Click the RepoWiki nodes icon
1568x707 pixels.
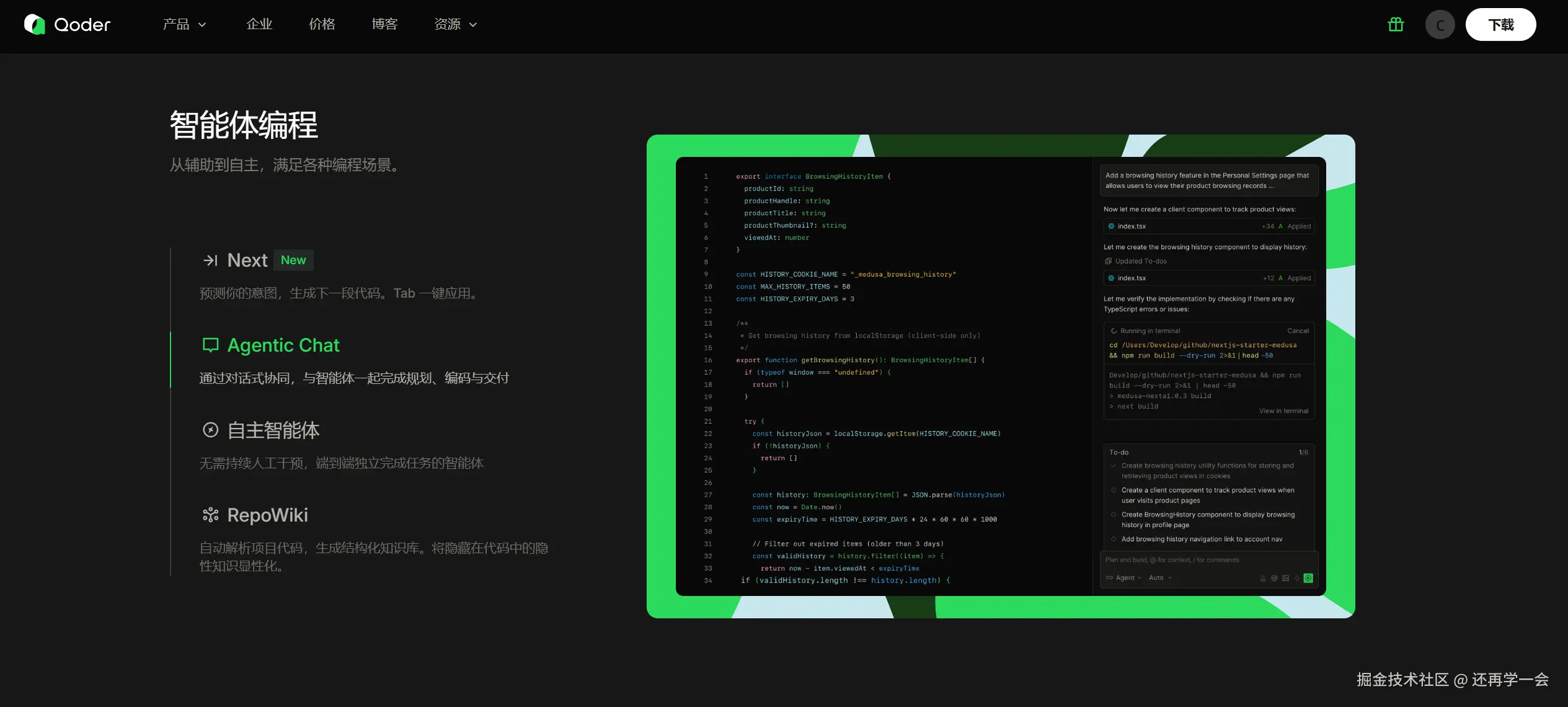(211, 515)
